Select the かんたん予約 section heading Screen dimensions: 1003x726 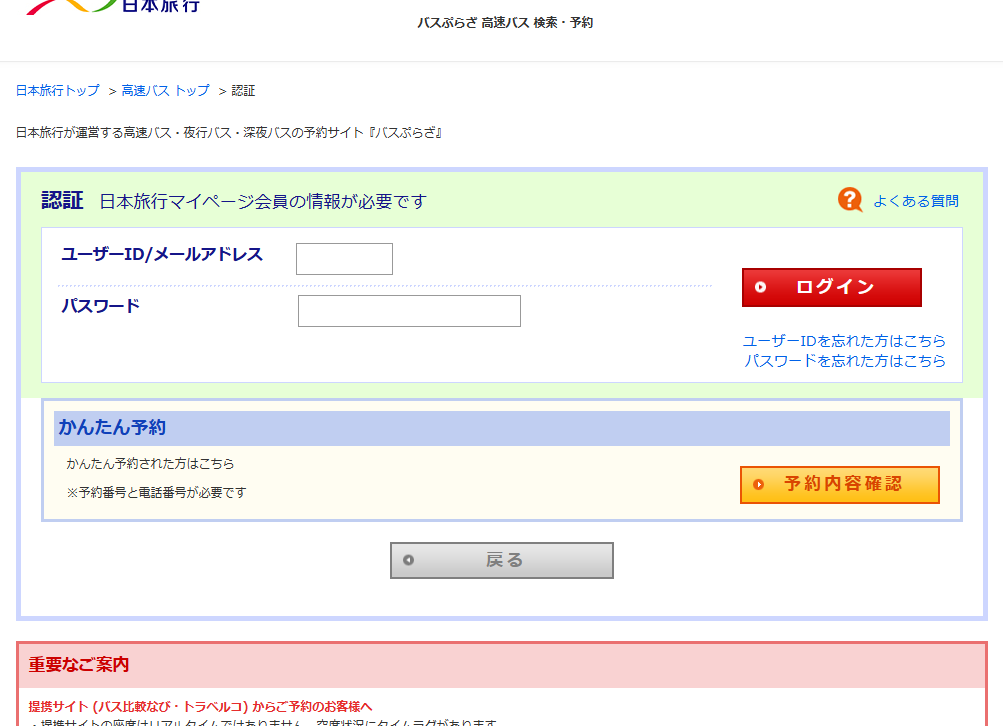point(112,427)
